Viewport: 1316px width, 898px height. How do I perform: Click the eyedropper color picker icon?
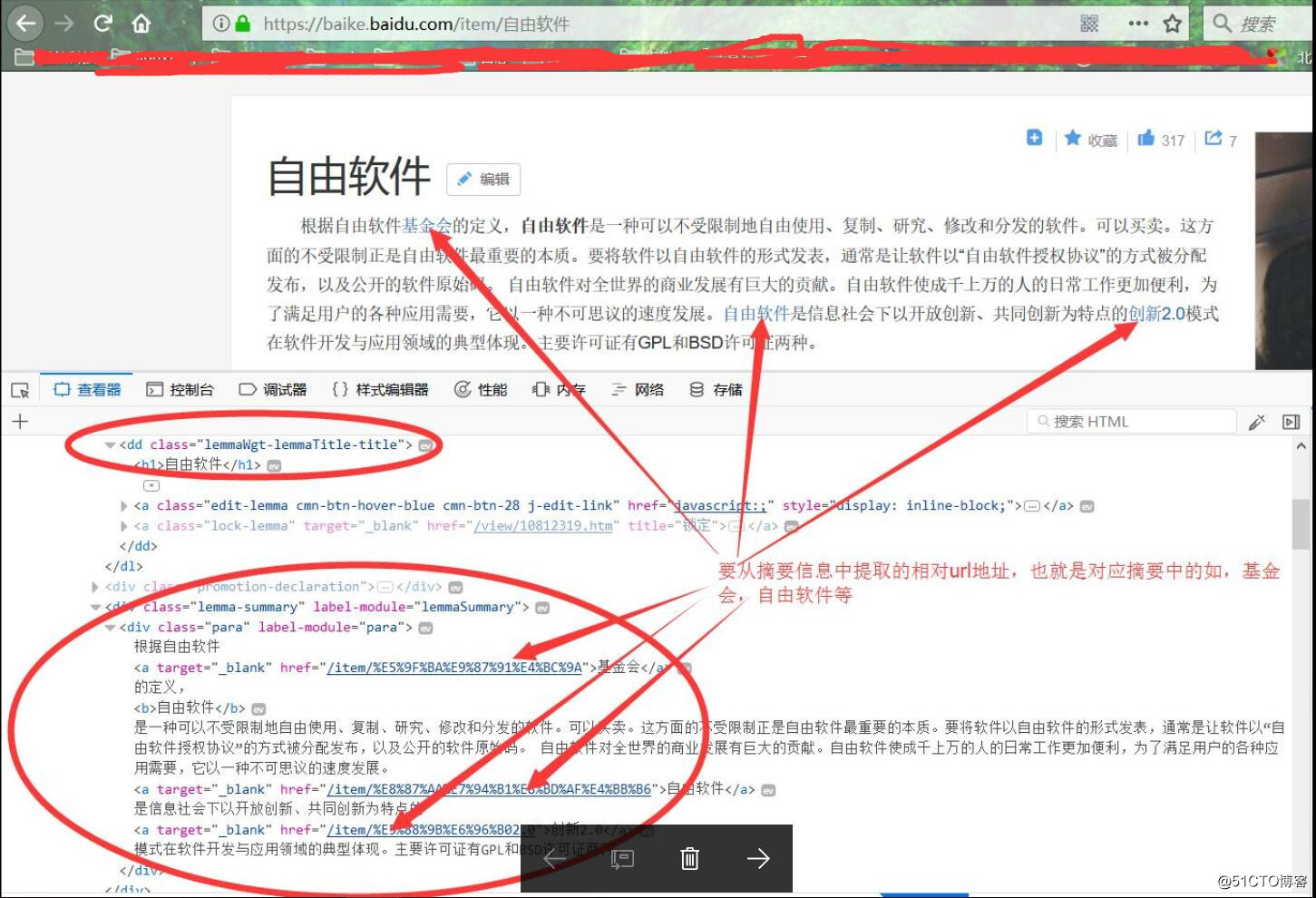click(1257, 422)
